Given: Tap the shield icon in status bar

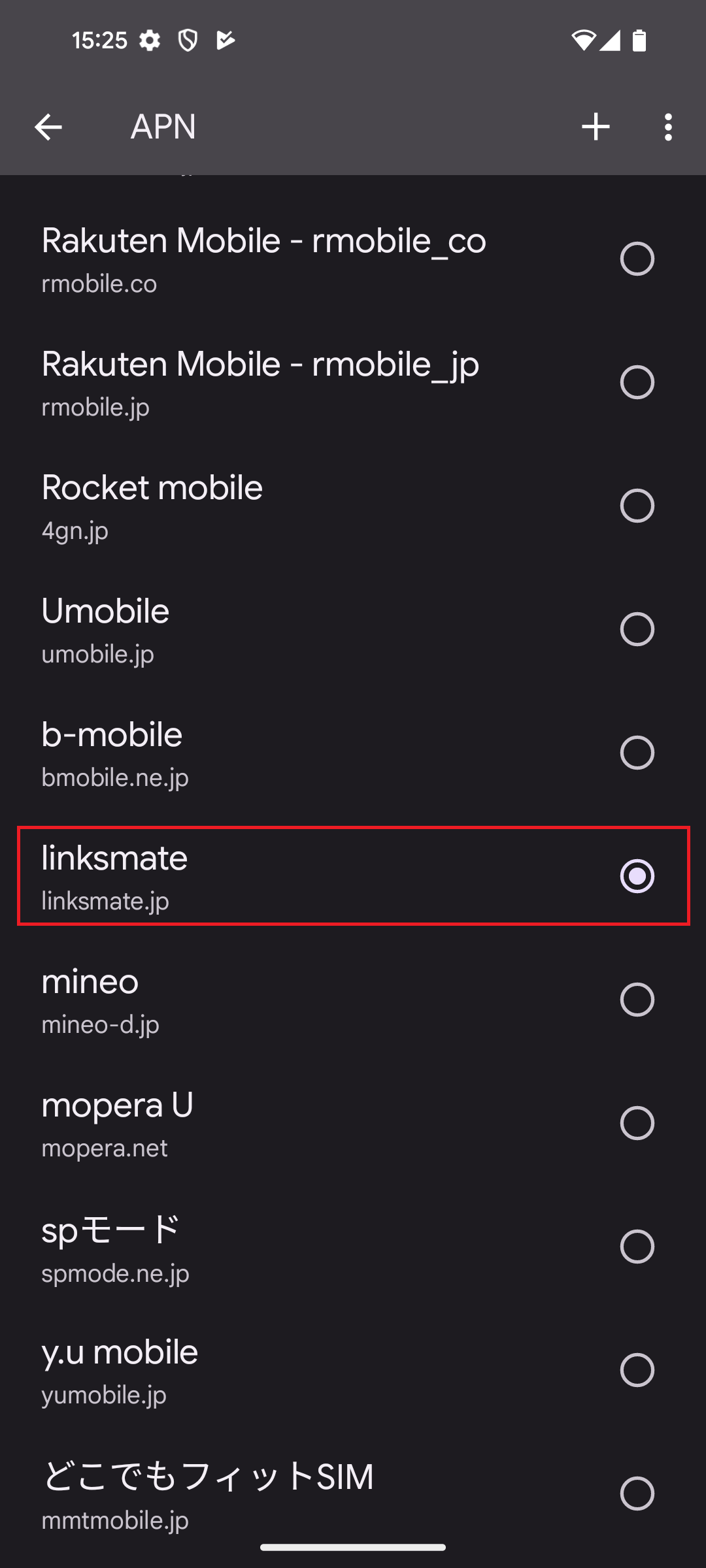Looking at the screenshot, I should (x=188, y=41).
